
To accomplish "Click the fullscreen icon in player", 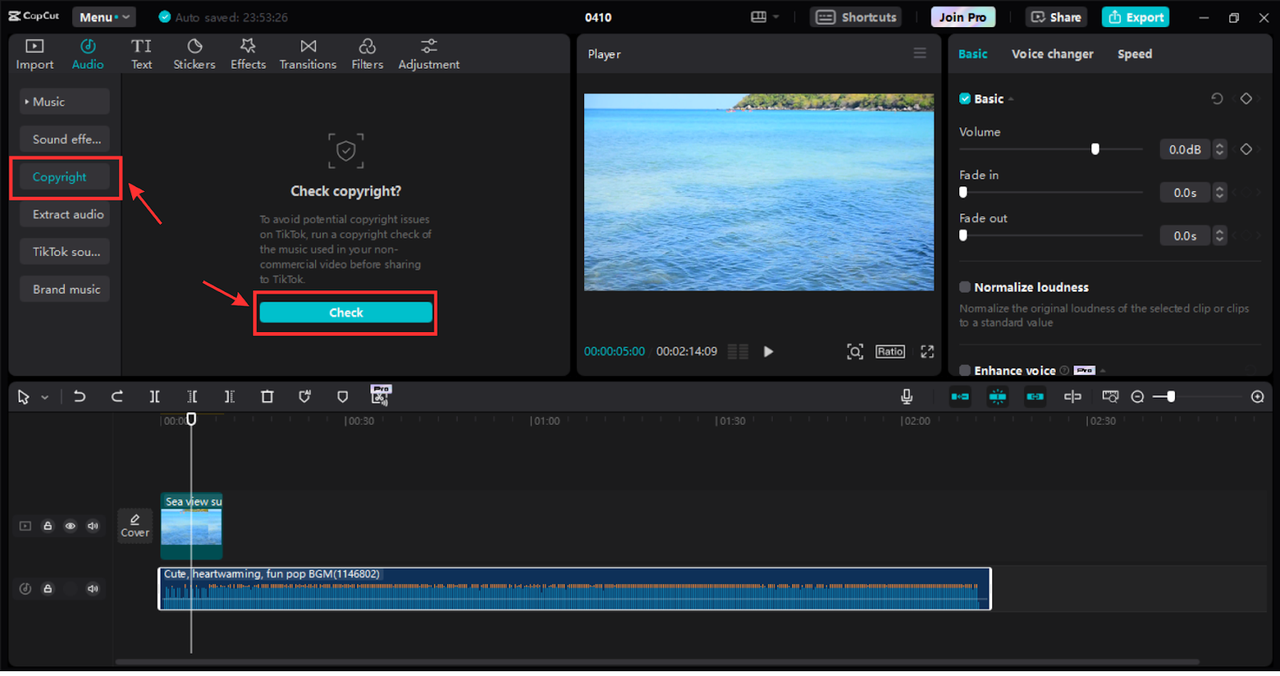I will [x=927, y=351].
